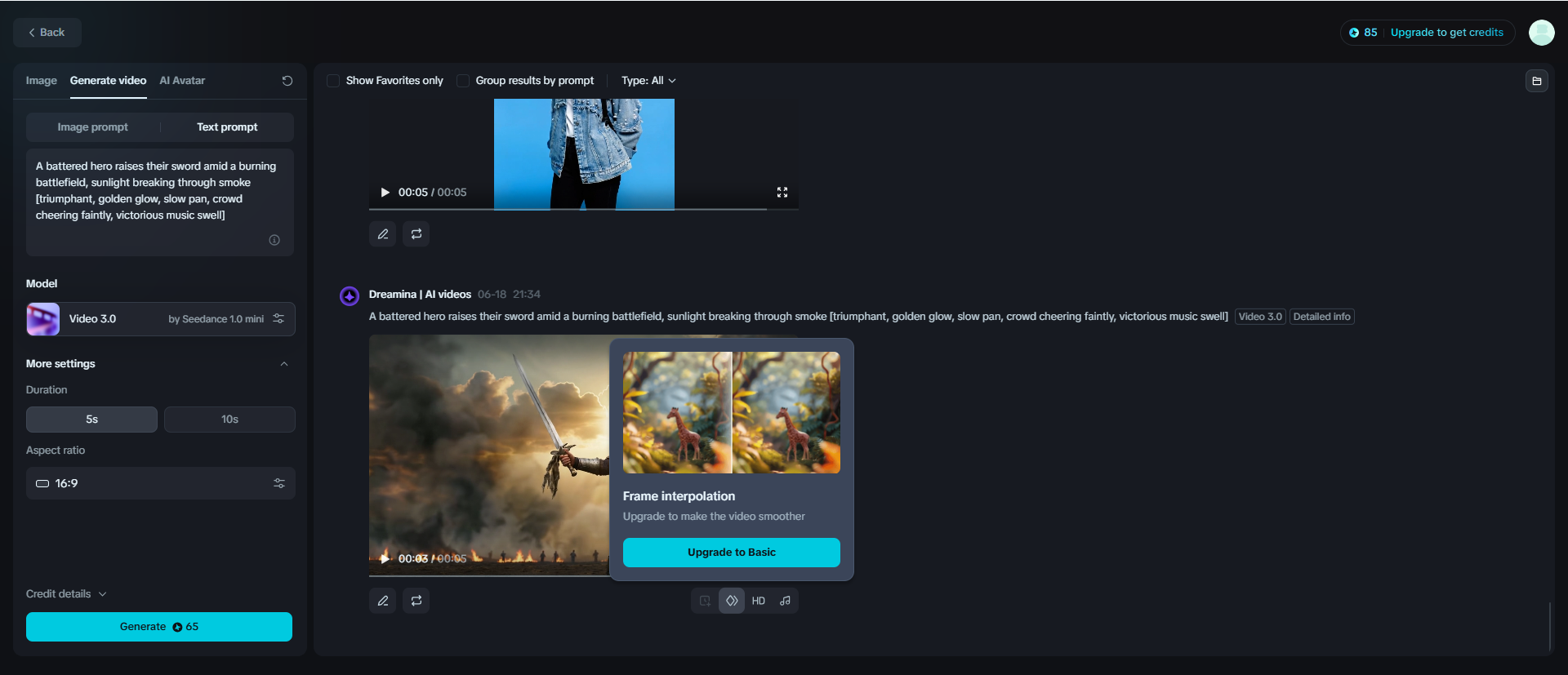Click the HD option in video toolbar

pyautogui.click(x=759, y=601)
